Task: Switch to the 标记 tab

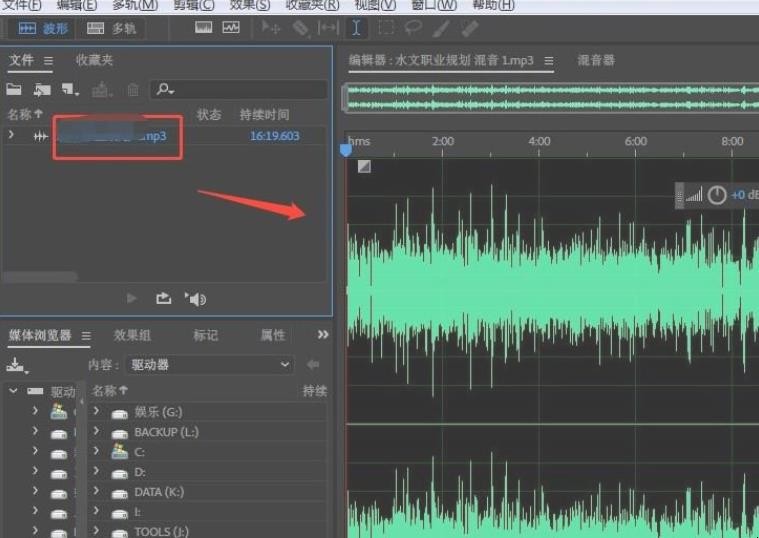Action: (x=206, y=335)
